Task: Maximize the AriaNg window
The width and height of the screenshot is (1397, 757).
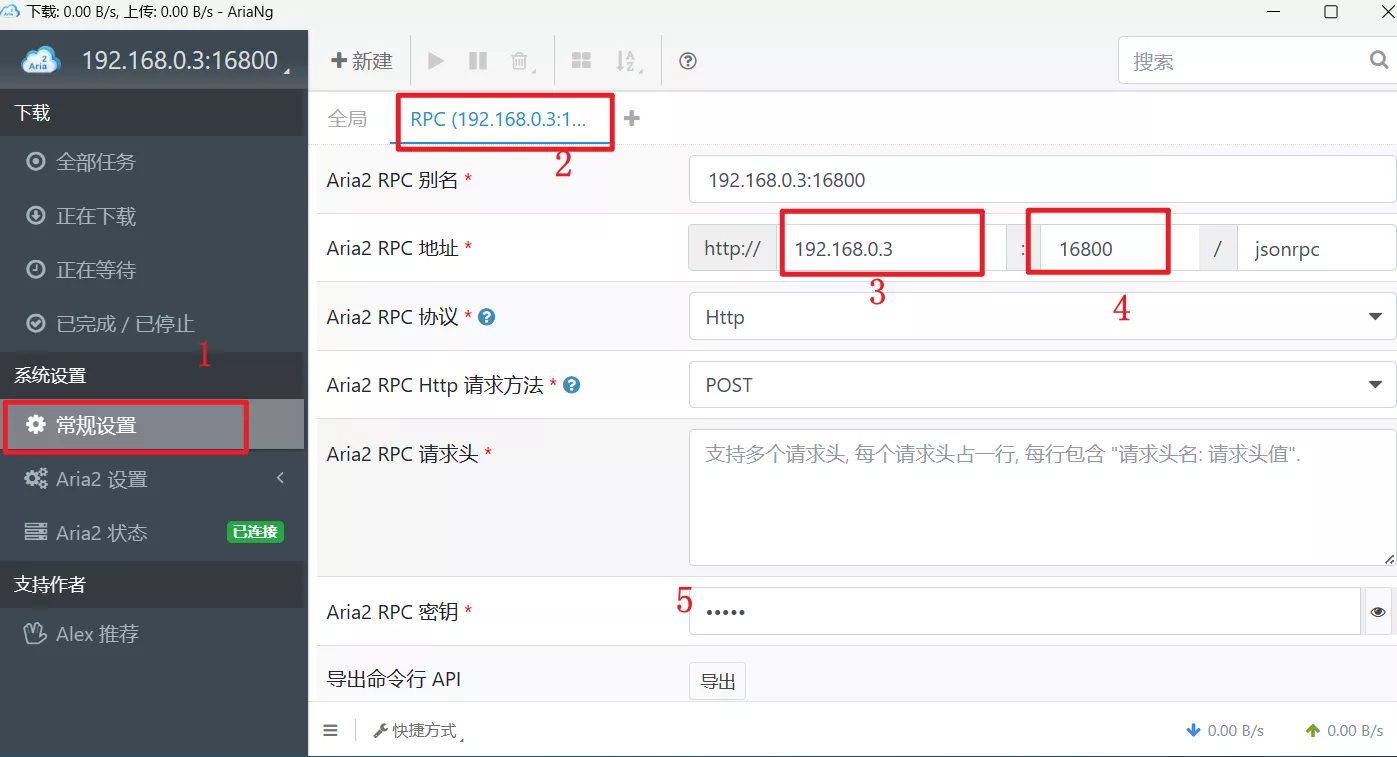Action: pyautogui.click(x=1331, y=12)
